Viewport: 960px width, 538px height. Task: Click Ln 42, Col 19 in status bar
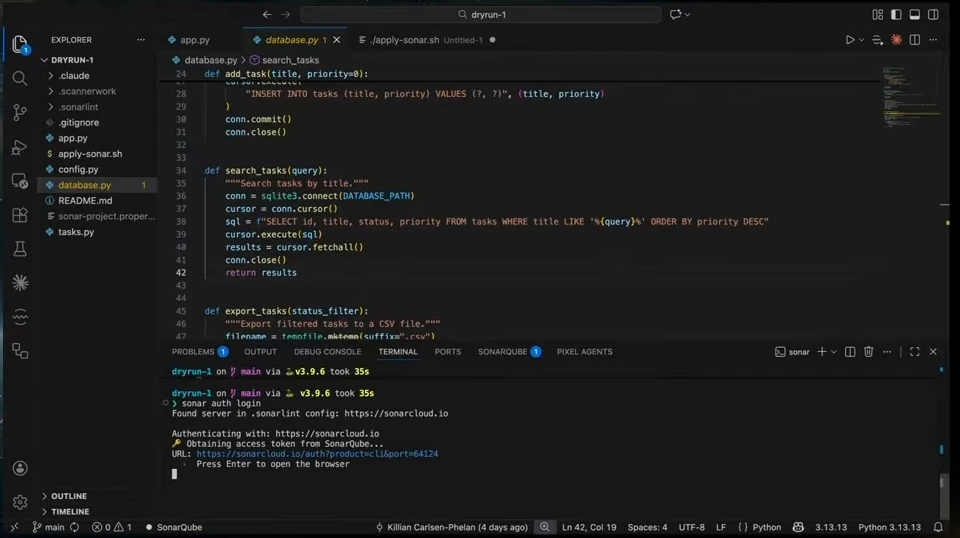tap(589, 527)
